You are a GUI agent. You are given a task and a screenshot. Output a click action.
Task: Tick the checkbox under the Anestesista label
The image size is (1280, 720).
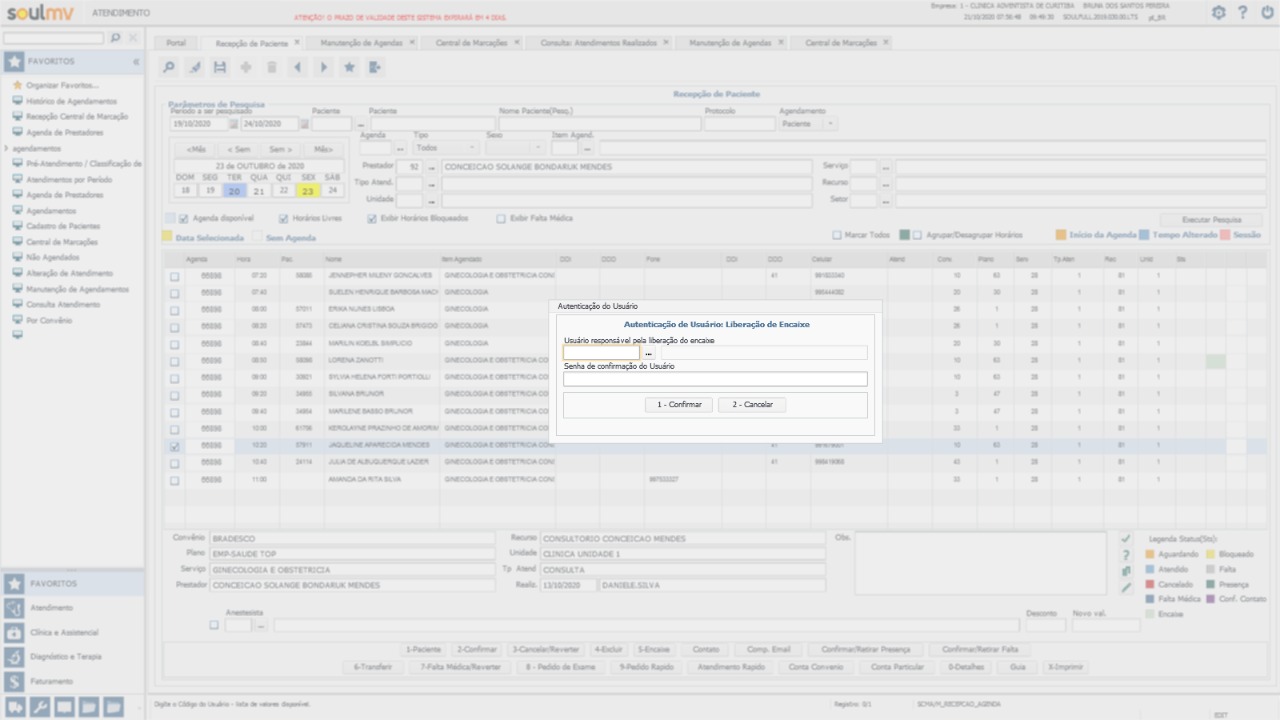click(213, 625)
